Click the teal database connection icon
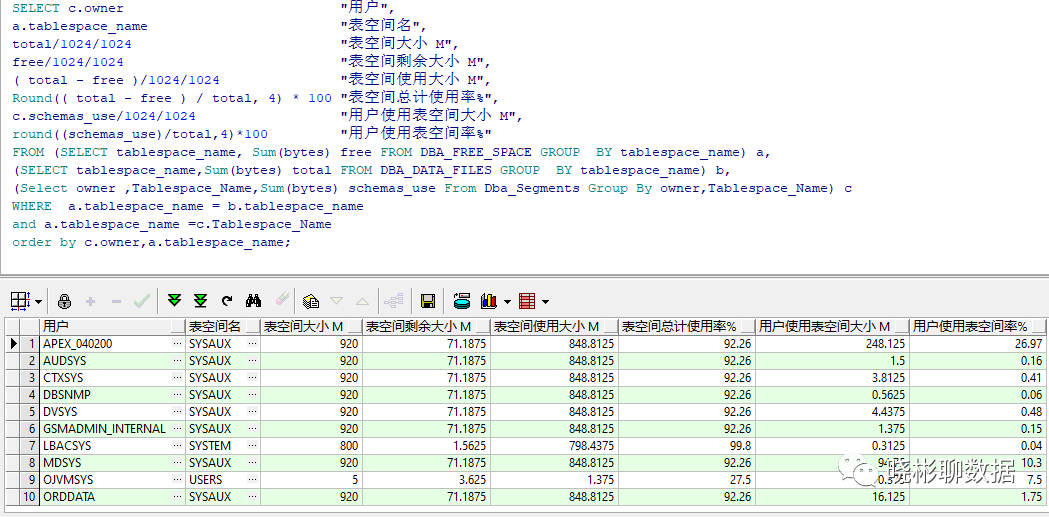The width and height of the screenshot is (1049, 517). coord(461,301)
